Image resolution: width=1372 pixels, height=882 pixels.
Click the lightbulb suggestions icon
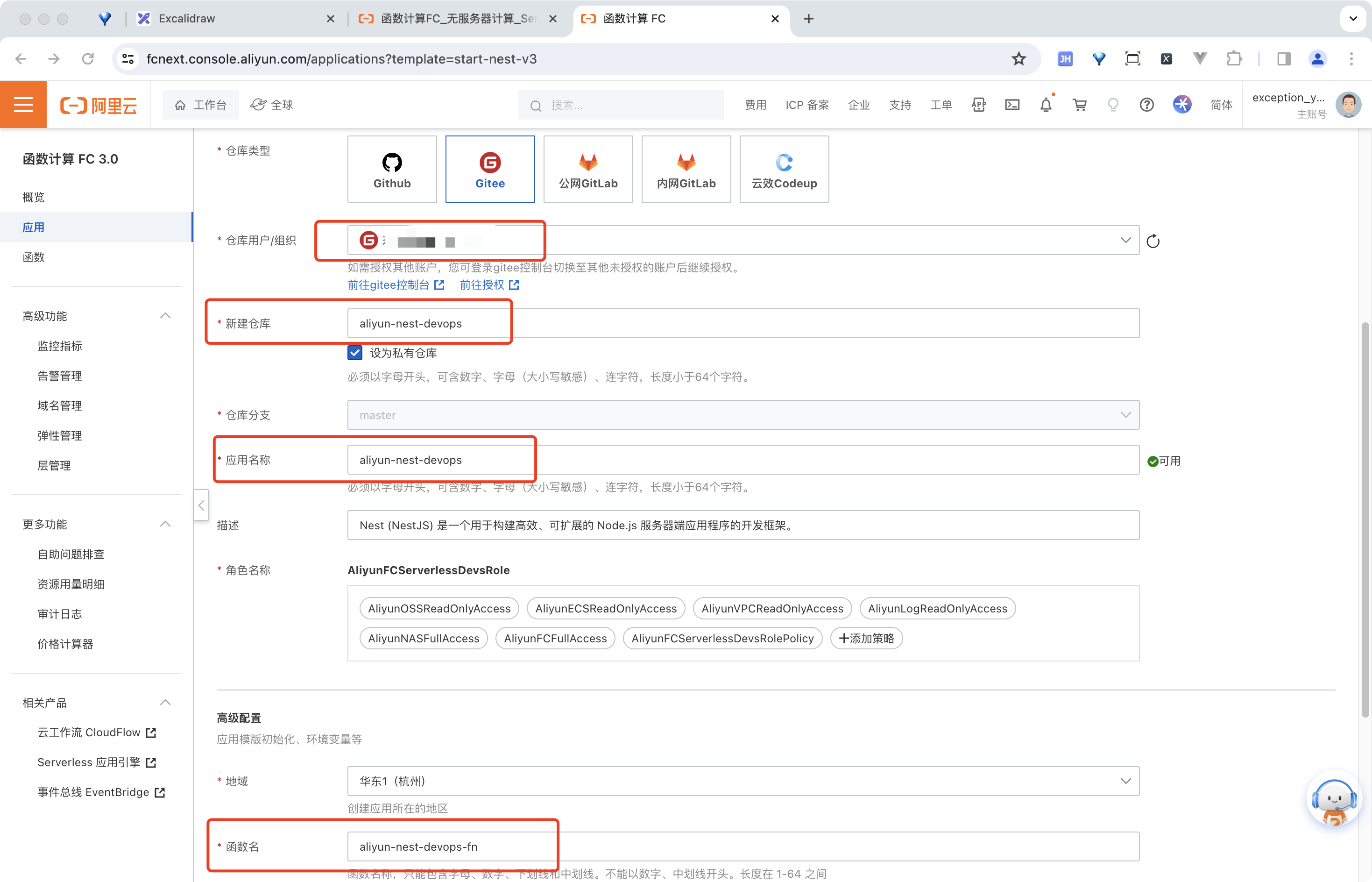pos(1113,105)
